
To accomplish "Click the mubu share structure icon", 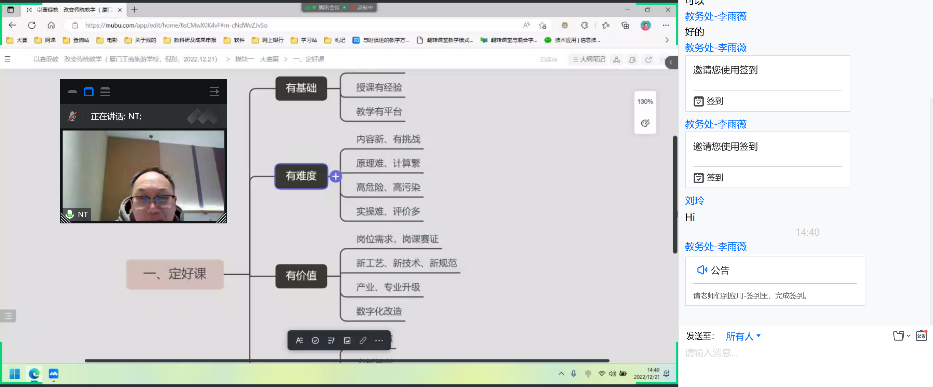I will (616, 59).
